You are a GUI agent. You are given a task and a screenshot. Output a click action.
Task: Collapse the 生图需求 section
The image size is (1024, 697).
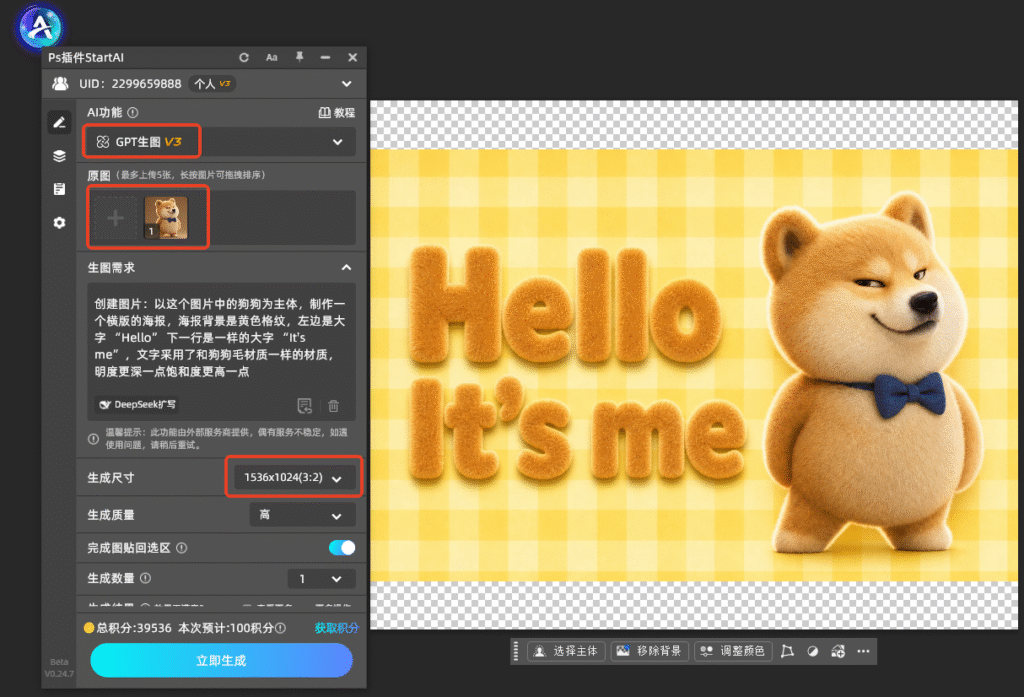(346, 268)
